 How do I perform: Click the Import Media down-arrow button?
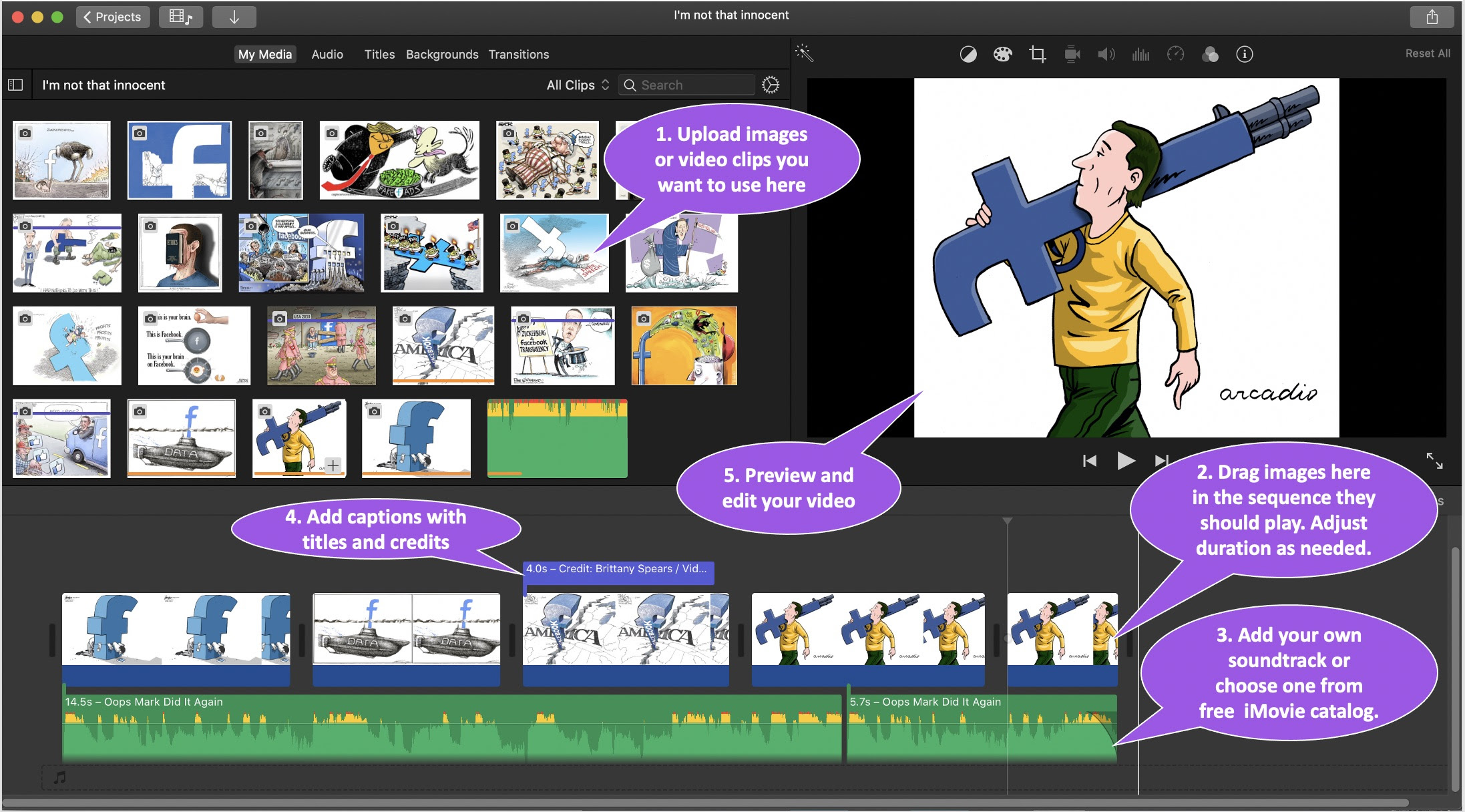click(x=234, y=17)
